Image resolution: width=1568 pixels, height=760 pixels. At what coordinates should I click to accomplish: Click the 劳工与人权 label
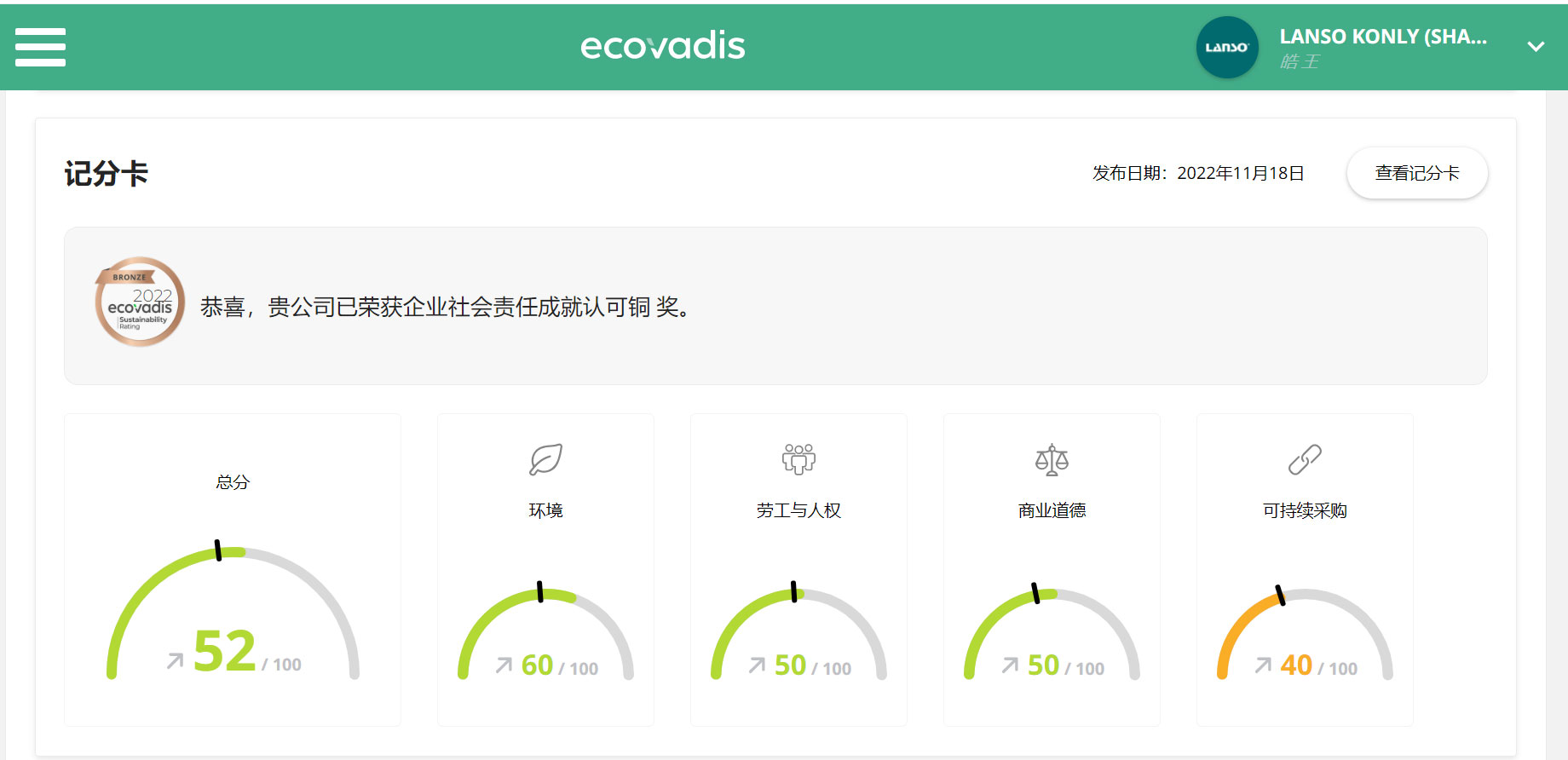[798, 510]
